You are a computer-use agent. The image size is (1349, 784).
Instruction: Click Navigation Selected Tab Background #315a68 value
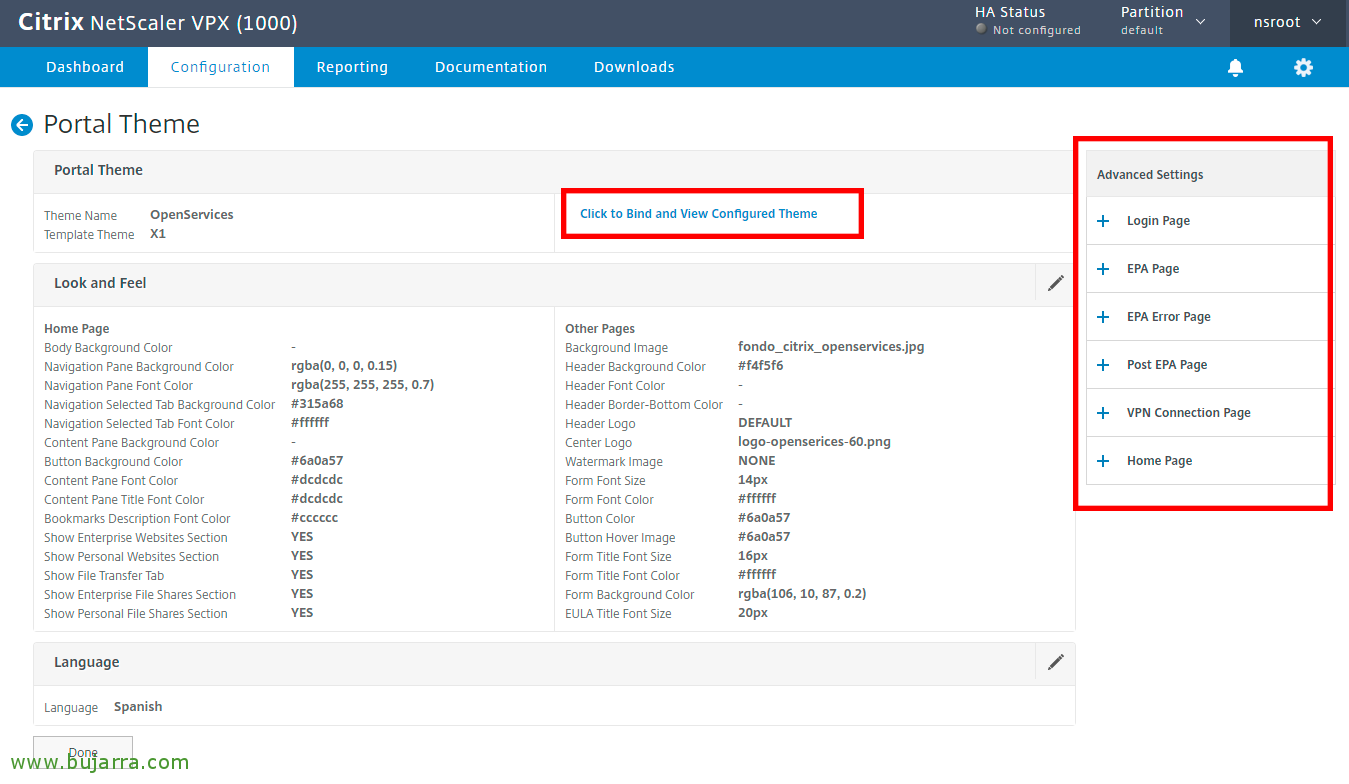coord(317,404)
